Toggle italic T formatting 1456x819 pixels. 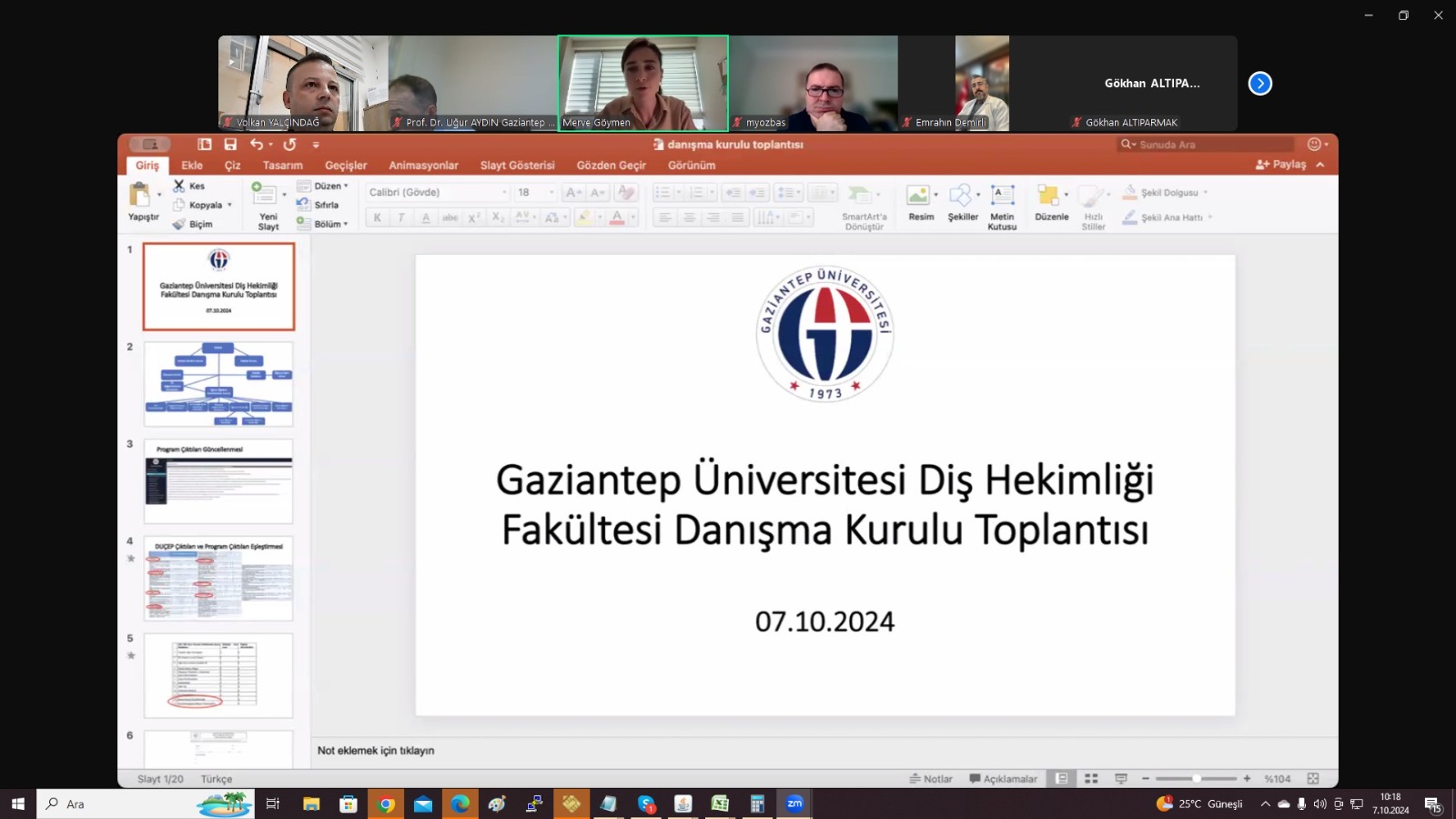coord(400,217)
